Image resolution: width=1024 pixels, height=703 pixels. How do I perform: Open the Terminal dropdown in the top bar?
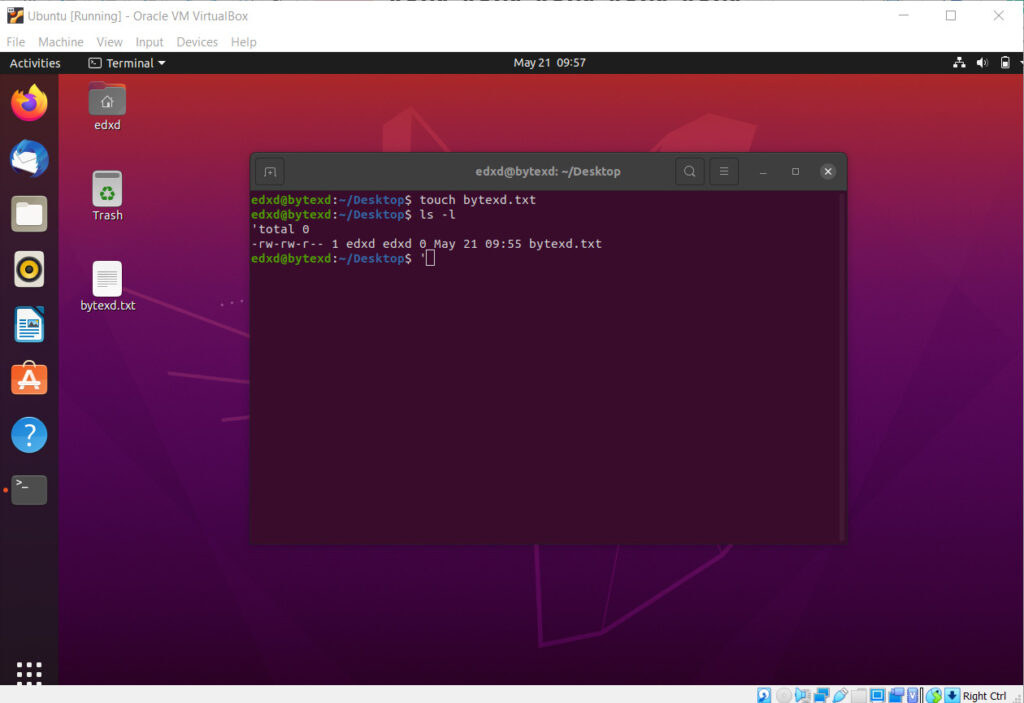(126, 62)
